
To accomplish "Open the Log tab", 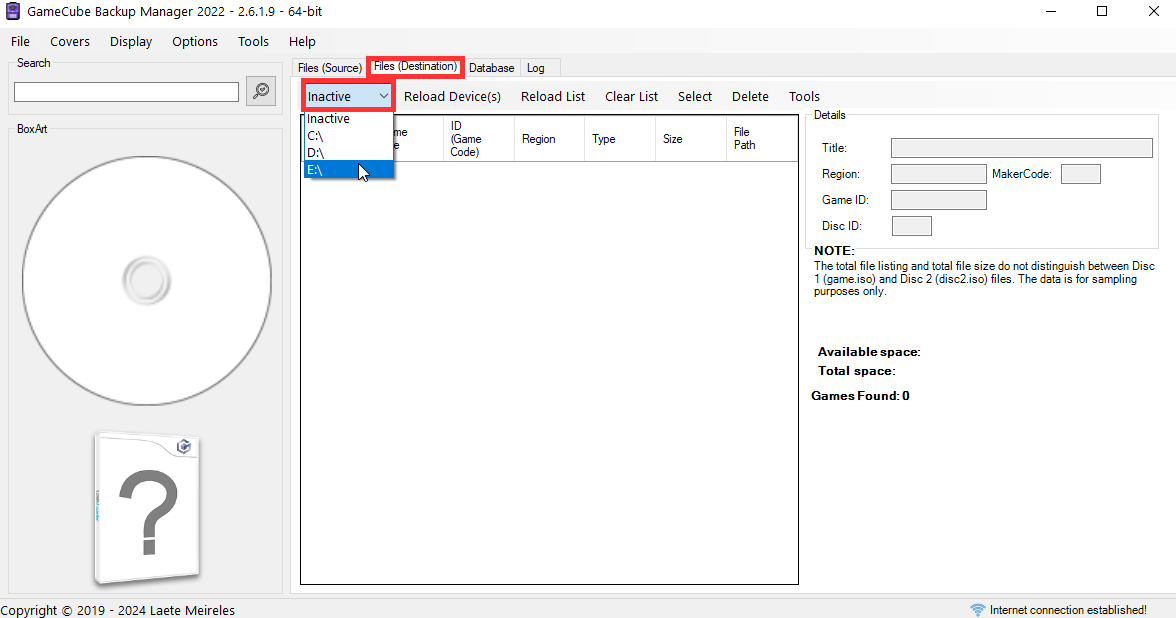I will click(536, 68).
